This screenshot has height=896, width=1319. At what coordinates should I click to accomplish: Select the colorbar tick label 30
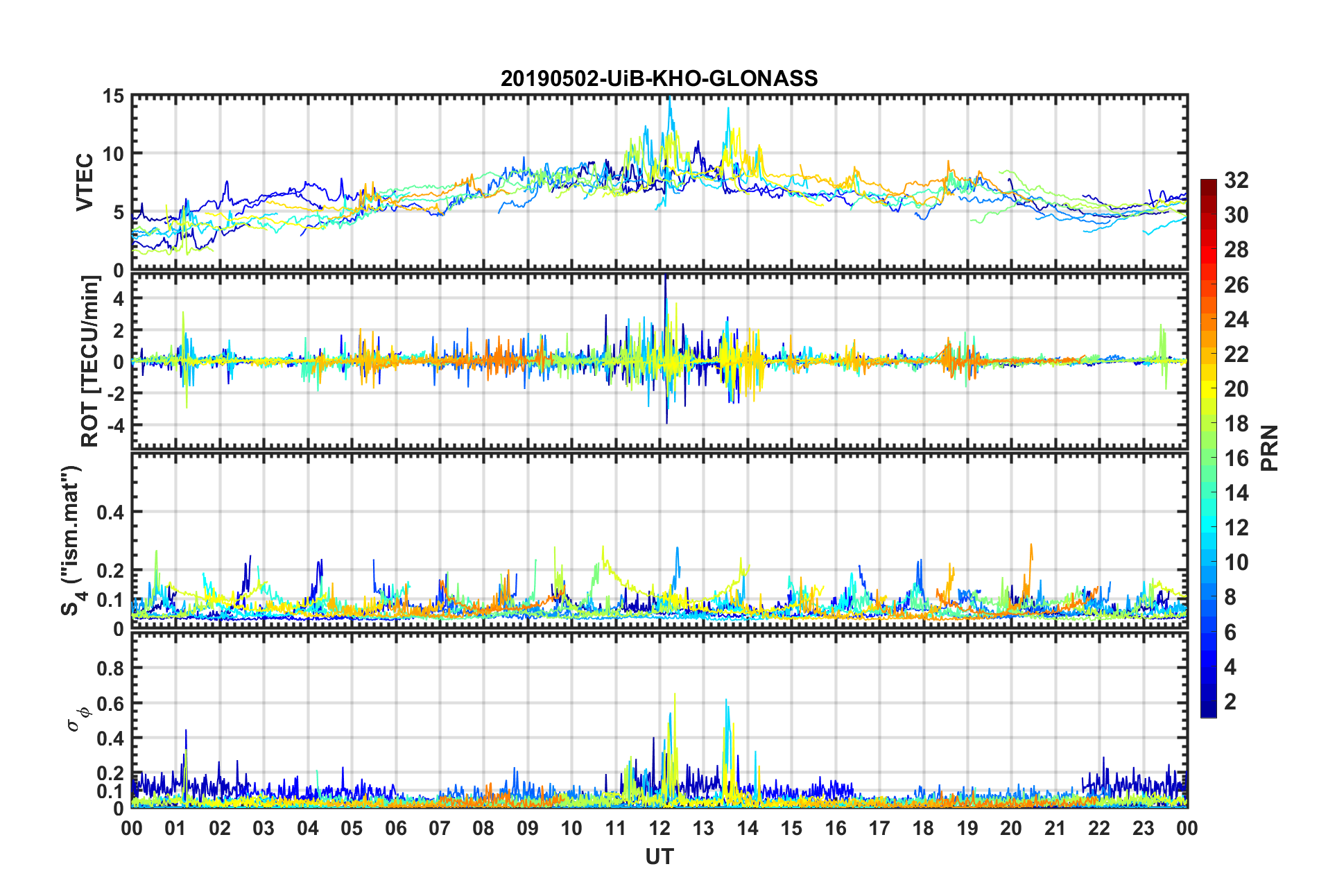(x=1236, y=215)
